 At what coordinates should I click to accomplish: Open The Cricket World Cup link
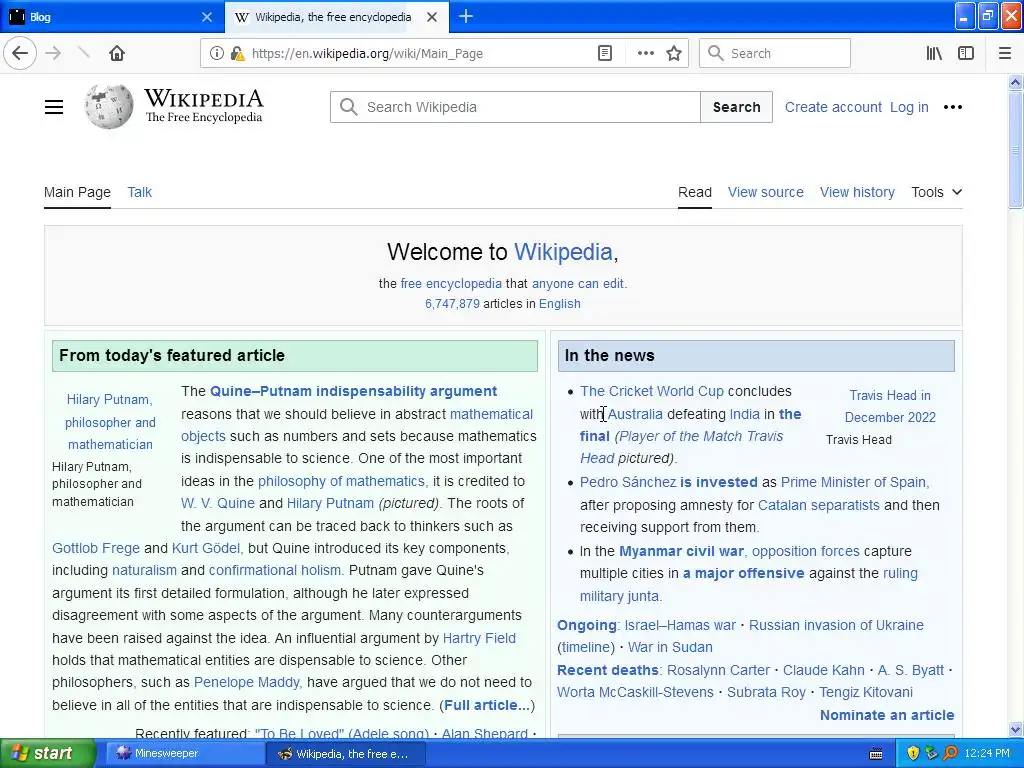coord(652,391)
